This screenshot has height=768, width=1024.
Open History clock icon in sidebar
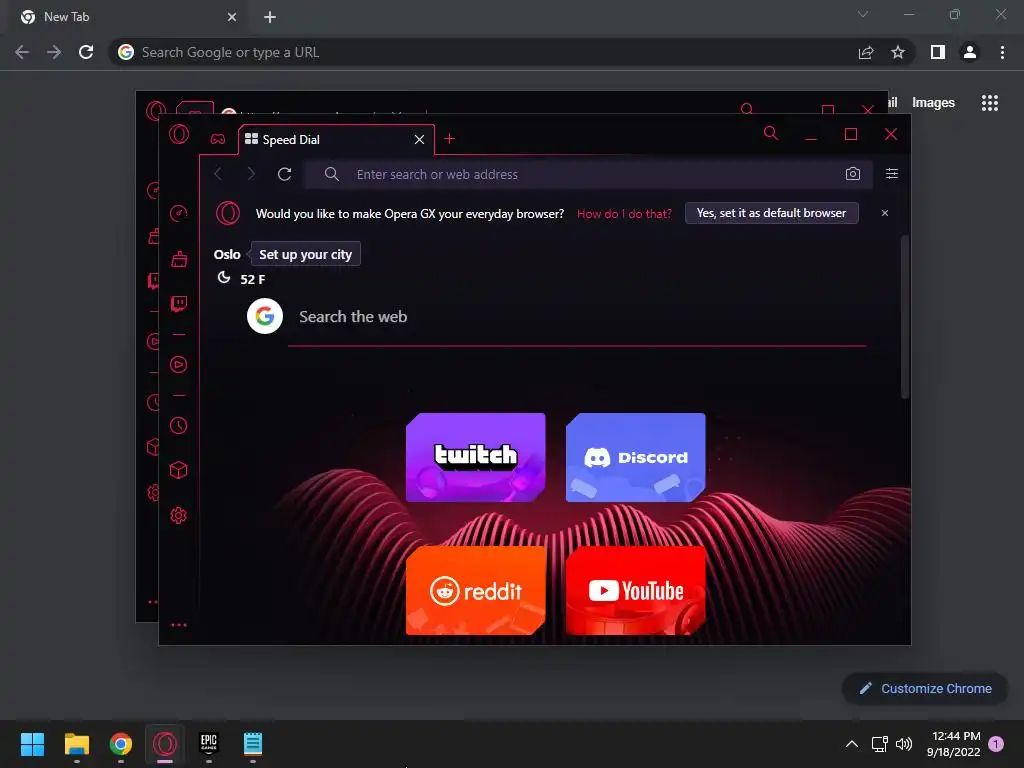(179, 426)
